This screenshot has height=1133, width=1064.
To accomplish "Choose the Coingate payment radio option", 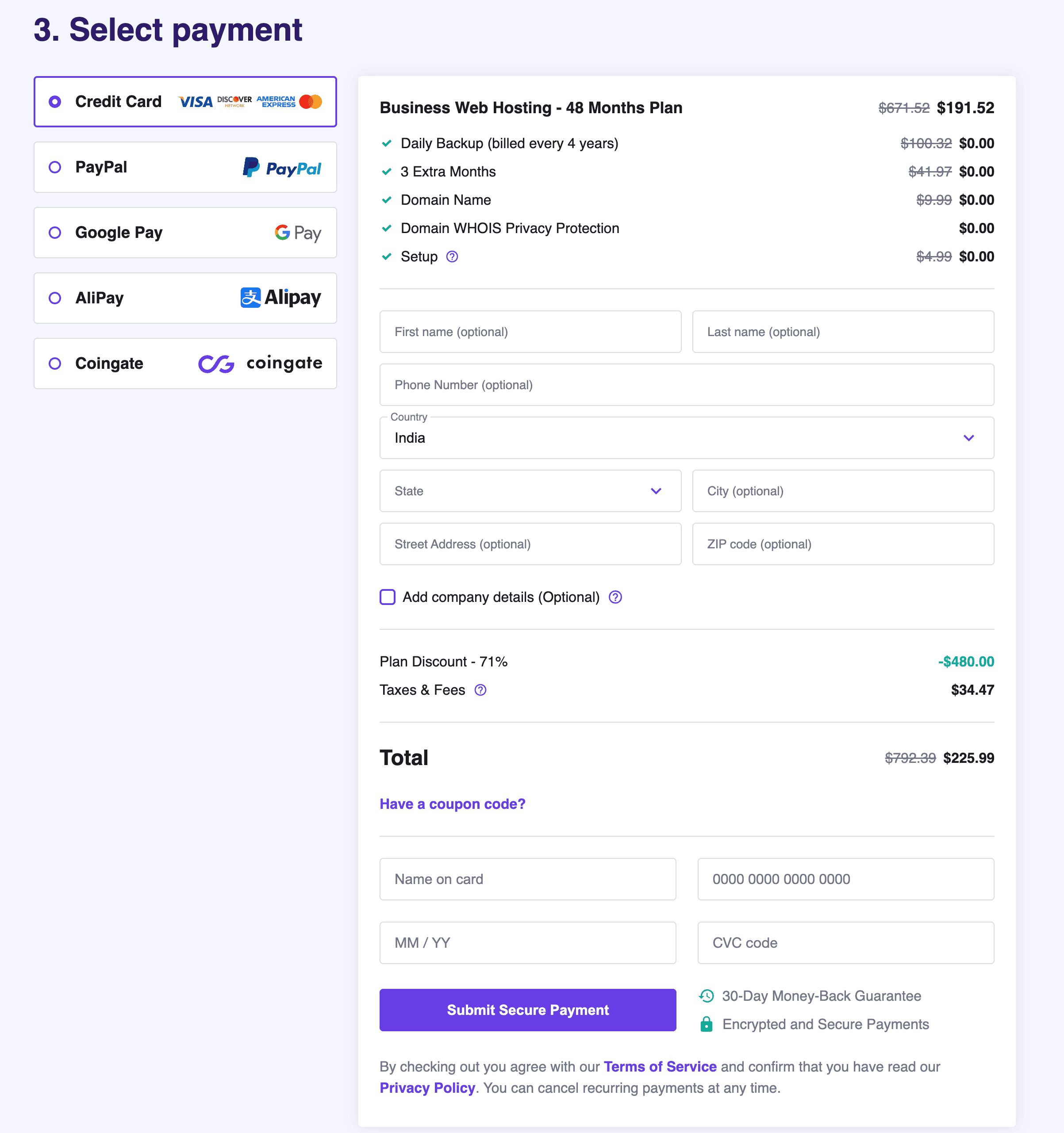I will click(55, 364).
